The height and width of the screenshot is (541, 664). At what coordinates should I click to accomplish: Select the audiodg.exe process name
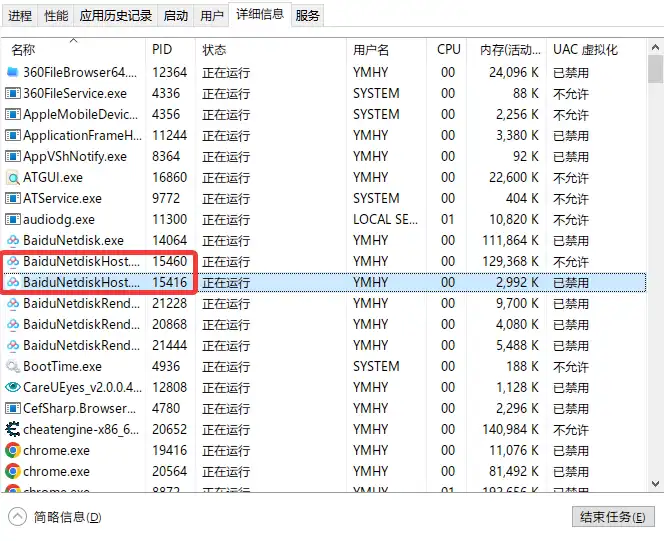tap(59, 219)
